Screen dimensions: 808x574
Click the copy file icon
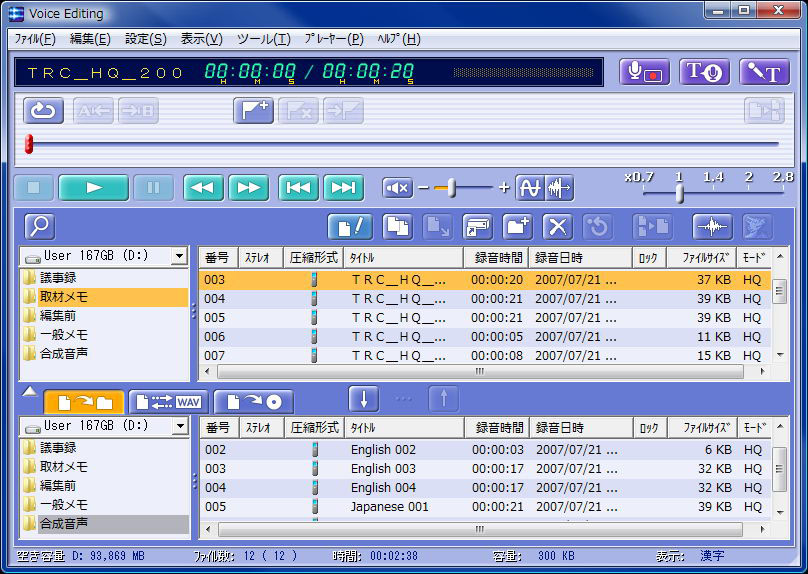coord(398,227)
